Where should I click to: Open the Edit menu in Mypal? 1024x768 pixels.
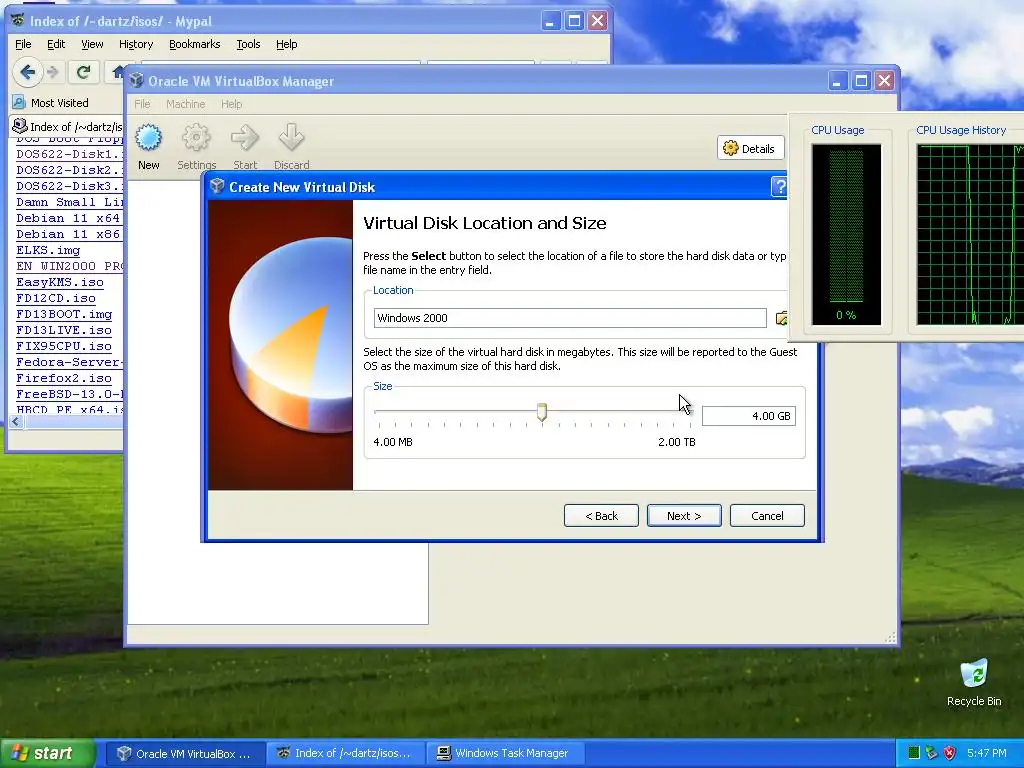point(56,44)
